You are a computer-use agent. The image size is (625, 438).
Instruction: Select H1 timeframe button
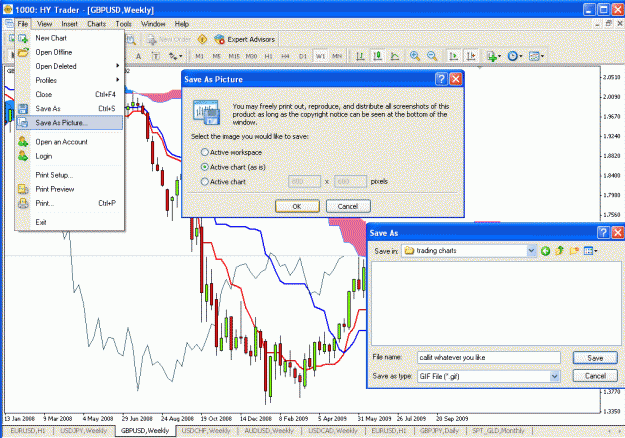268,56
